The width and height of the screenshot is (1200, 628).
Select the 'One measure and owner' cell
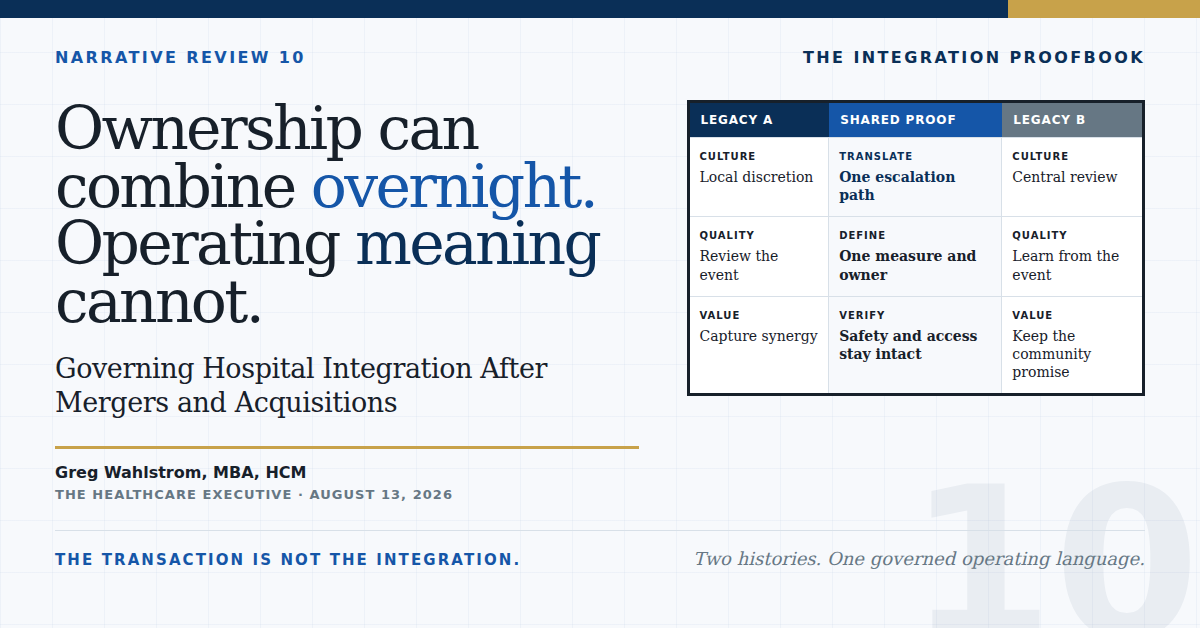click(x=915, y=257)
